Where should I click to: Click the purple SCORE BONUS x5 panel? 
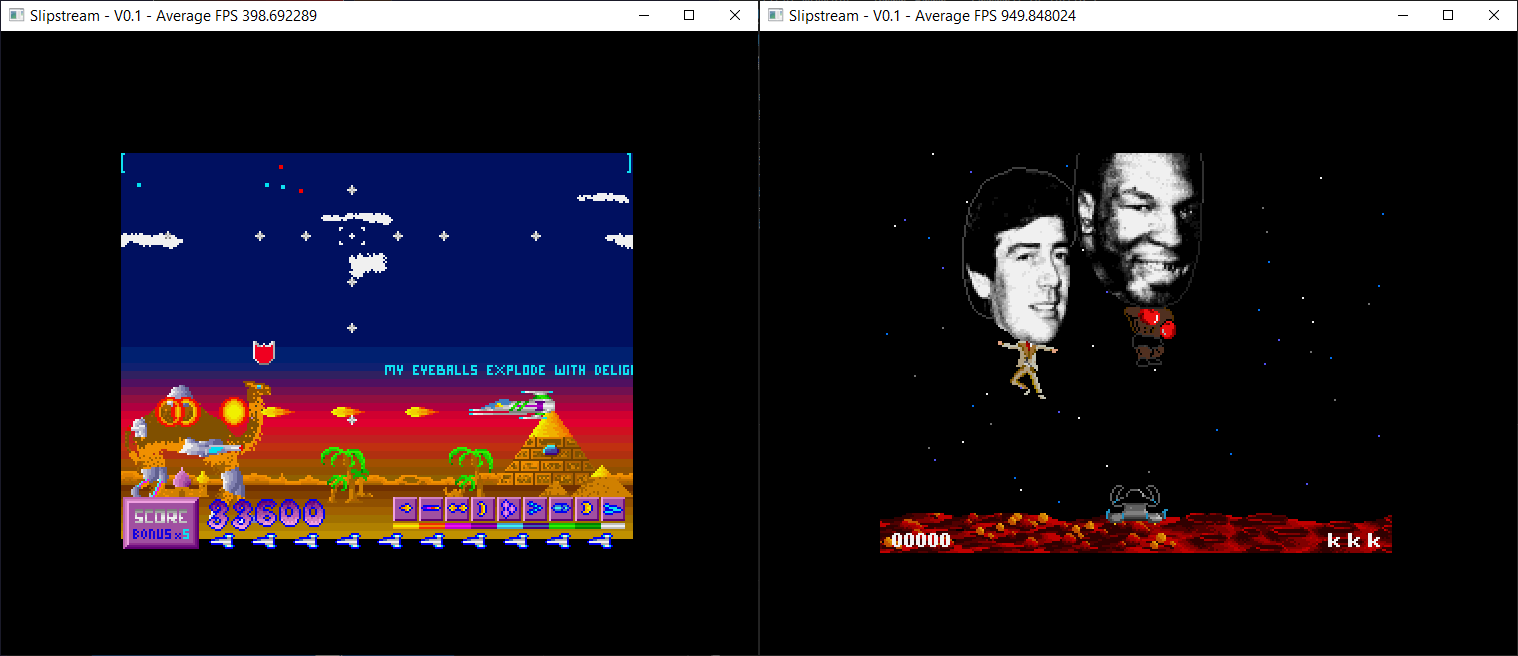pyautogui.click(x=161, y=524)
